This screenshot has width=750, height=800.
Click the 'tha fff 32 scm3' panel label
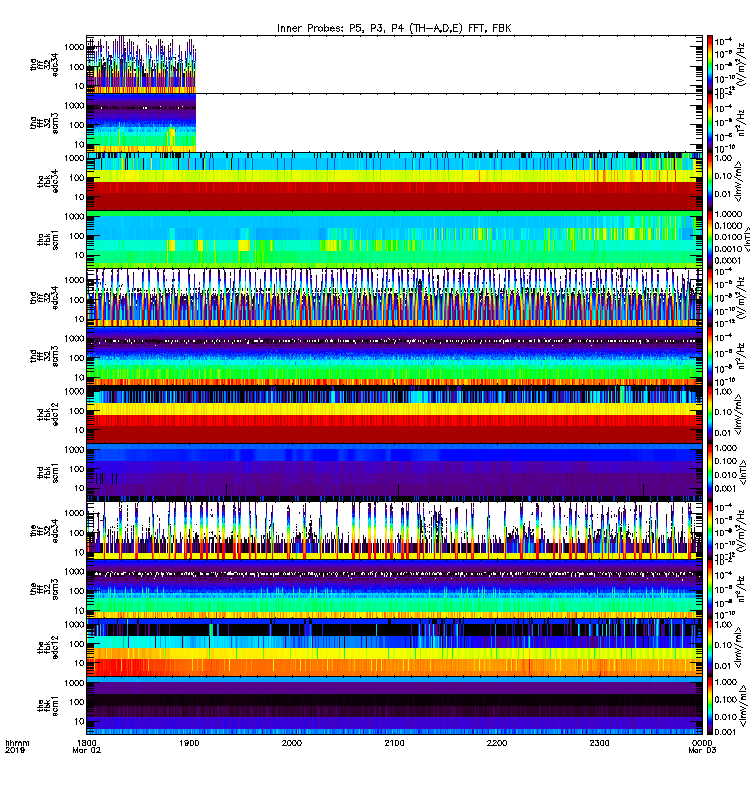coord(44,122)
